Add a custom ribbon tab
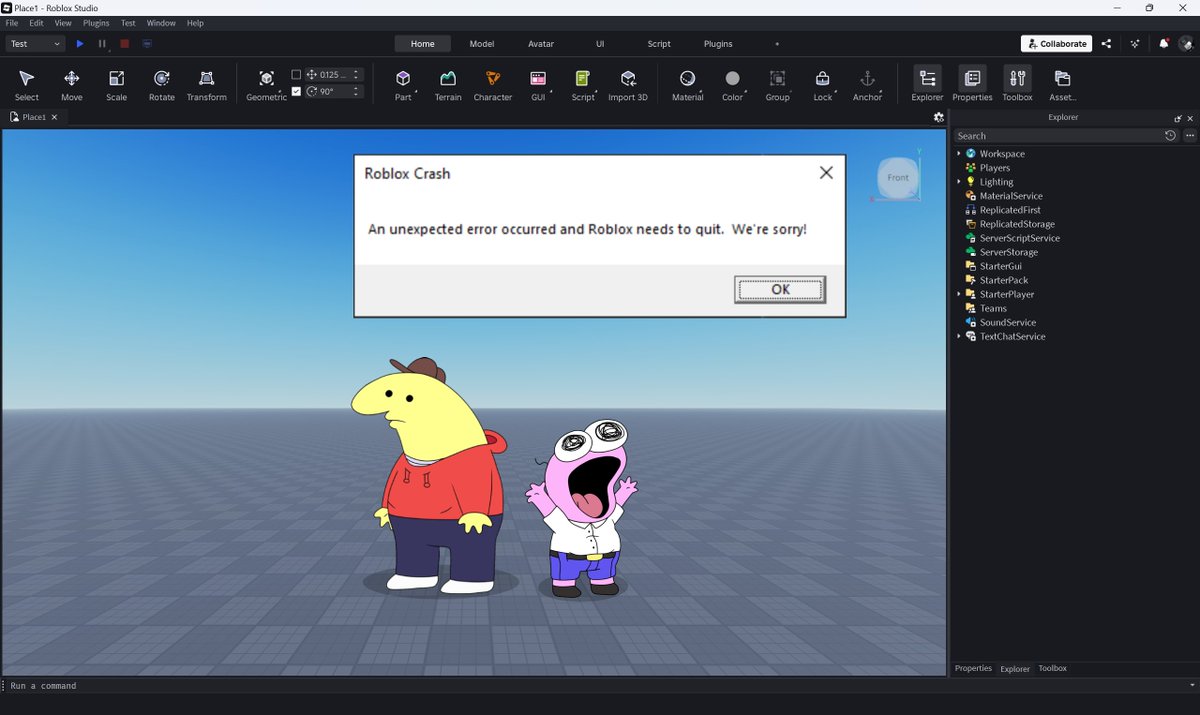The width and height of the screenshot is (1200, 715). click(777, 44)
